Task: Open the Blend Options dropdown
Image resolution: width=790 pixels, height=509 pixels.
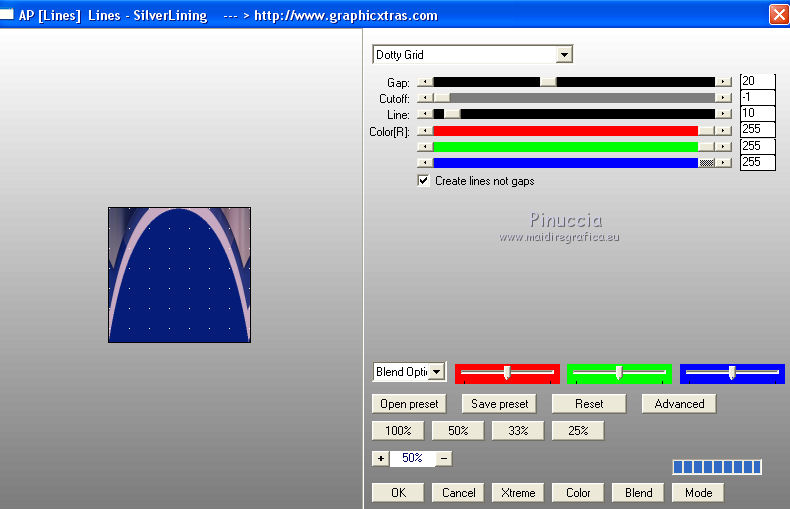Action: 436,372
